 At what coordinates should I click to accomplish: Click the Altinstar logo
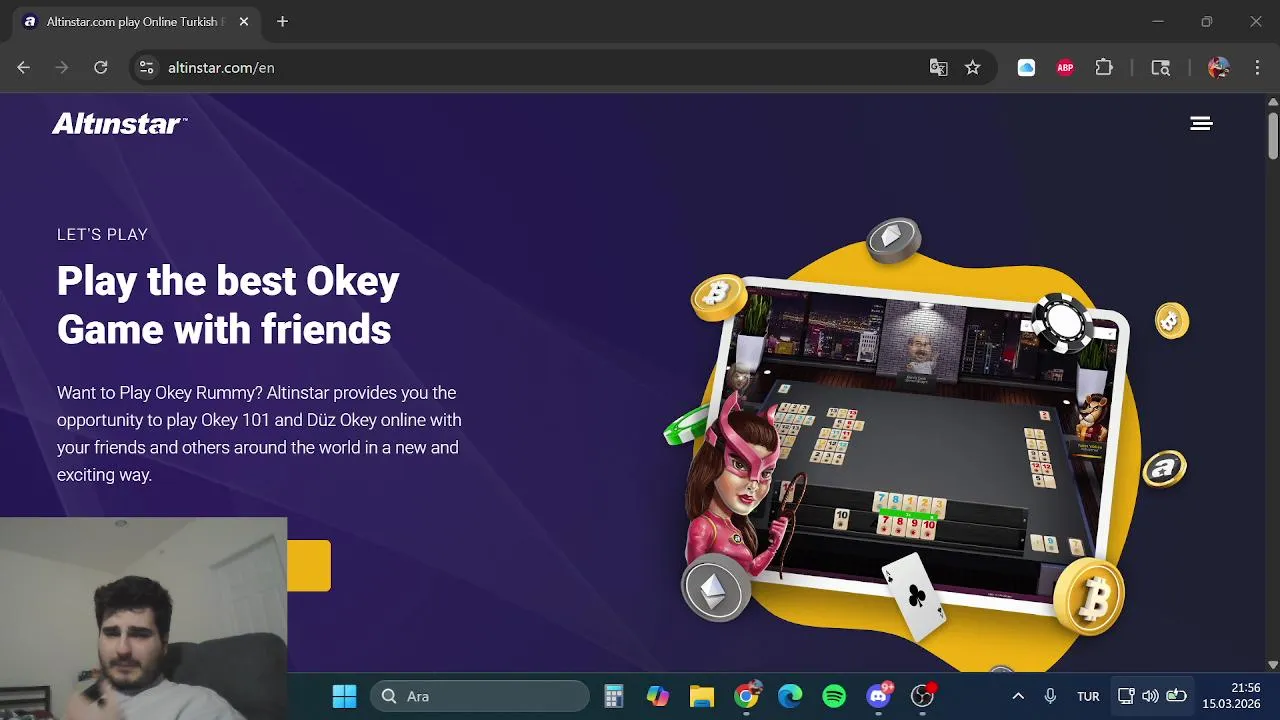click(x=119, y=123)
